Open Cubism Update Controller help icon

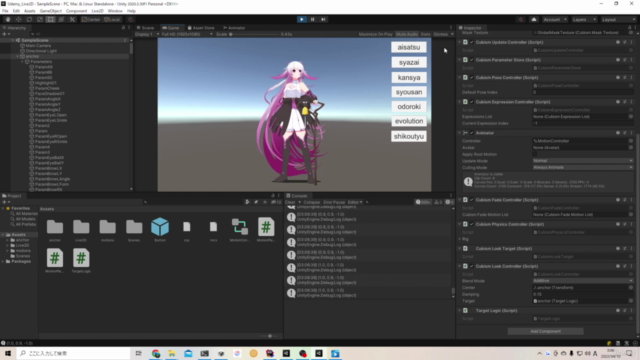(x=618, y=42)
